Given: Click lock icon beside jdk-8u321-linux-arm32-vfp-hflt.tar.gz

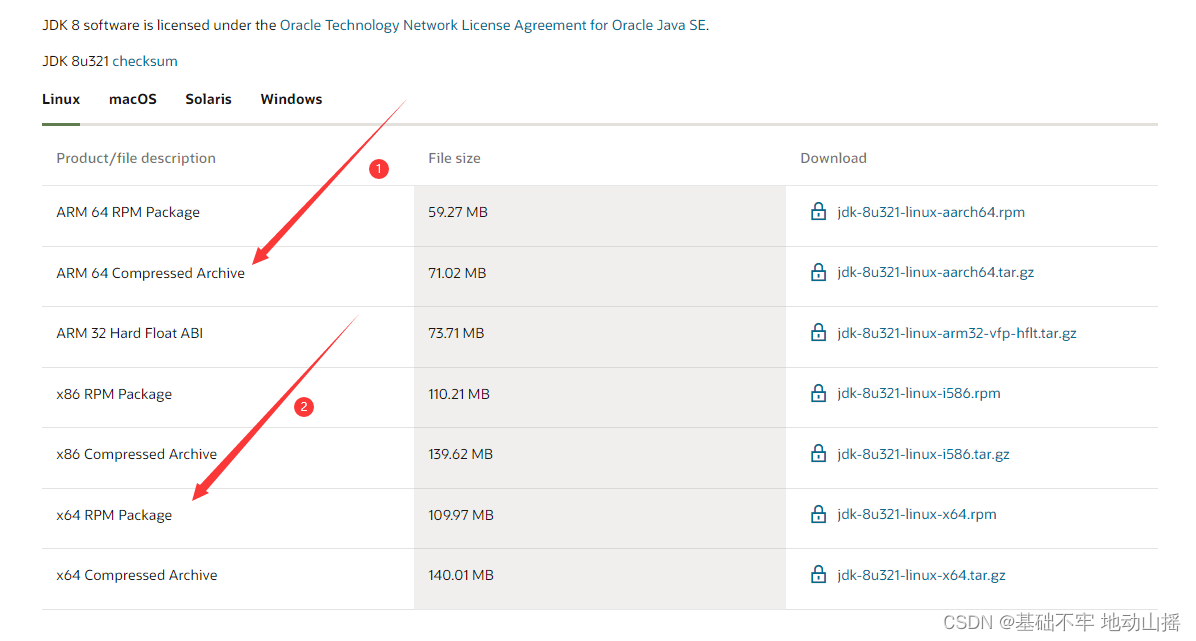Looking at the screenshot, I should tap(818, 332).
